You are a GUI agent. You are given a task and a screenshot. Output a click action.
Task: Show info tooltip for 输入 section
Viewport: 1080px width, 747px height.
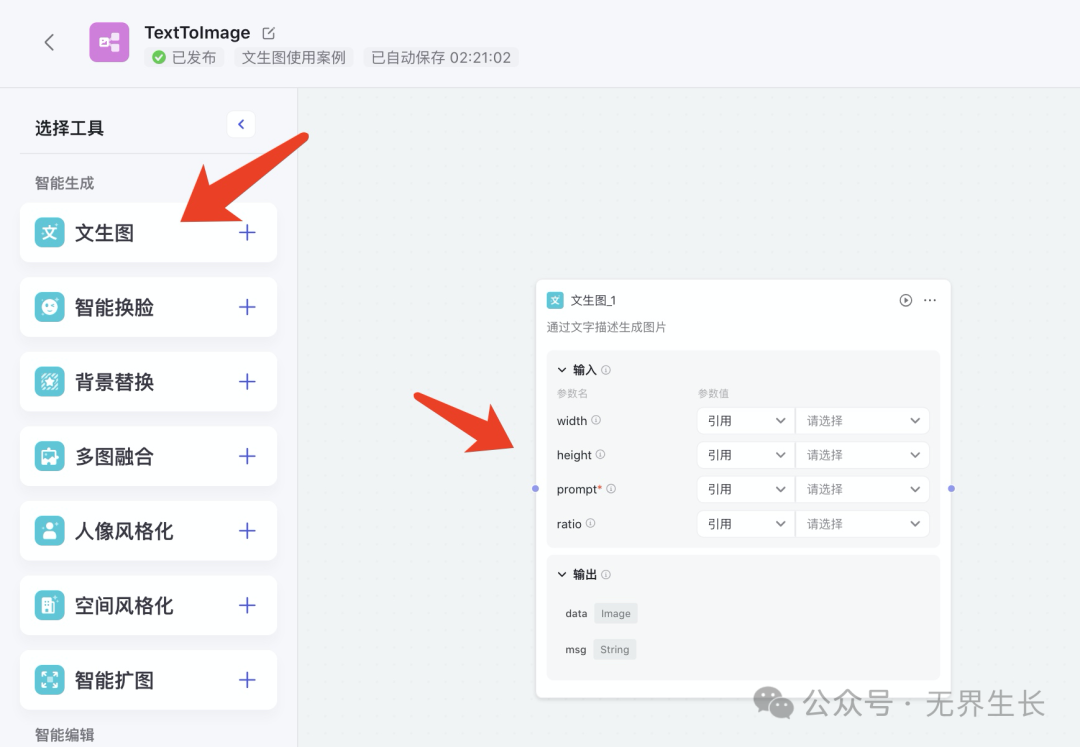pos(605,370)
